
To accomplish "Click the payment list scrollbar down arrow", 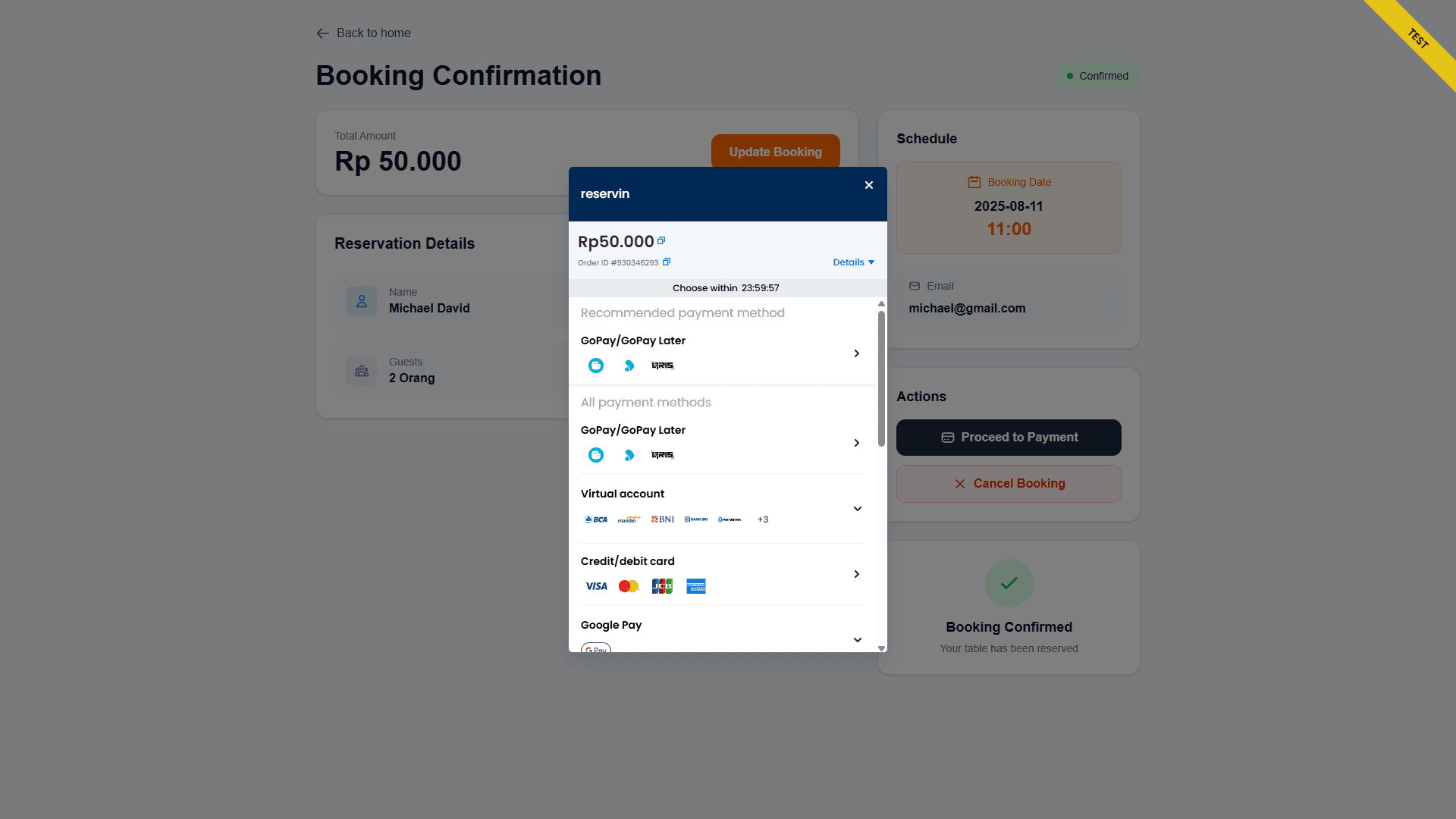I will coord(881,648).
